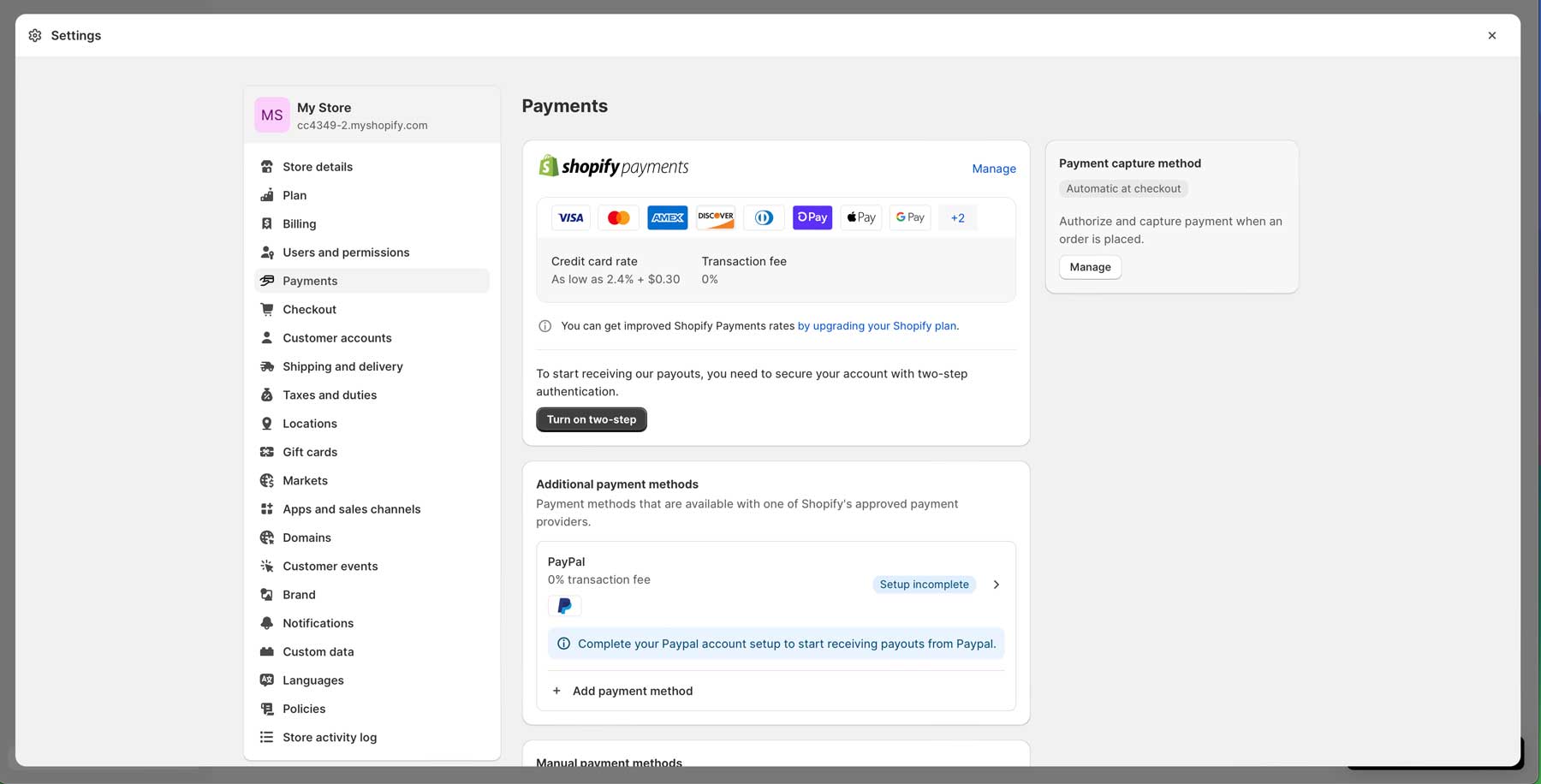
Task: Open the upgrading your Shopify plan link
Action: pos(877,326)
